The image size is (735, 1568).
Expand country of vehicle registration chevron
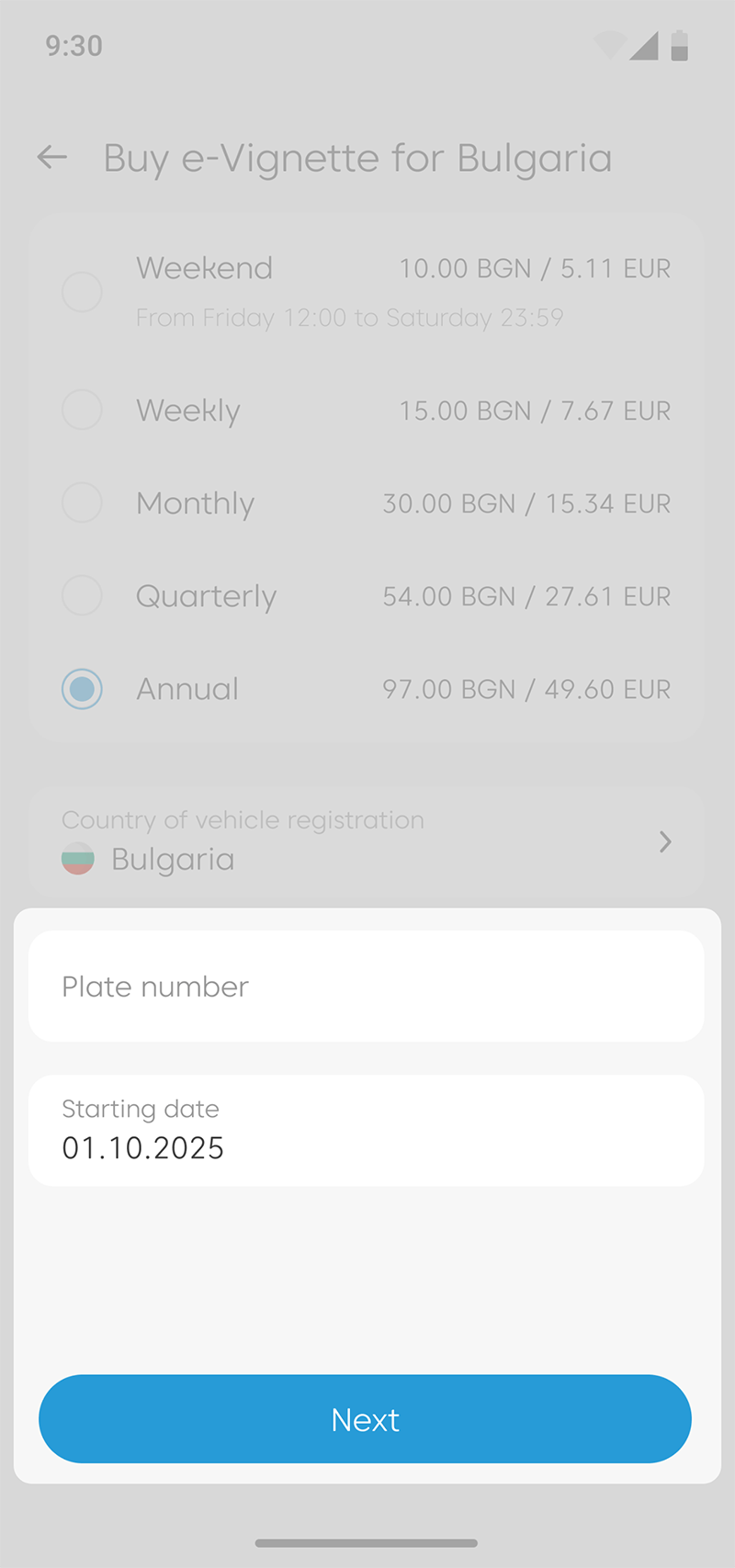click(x=665, y=841)
